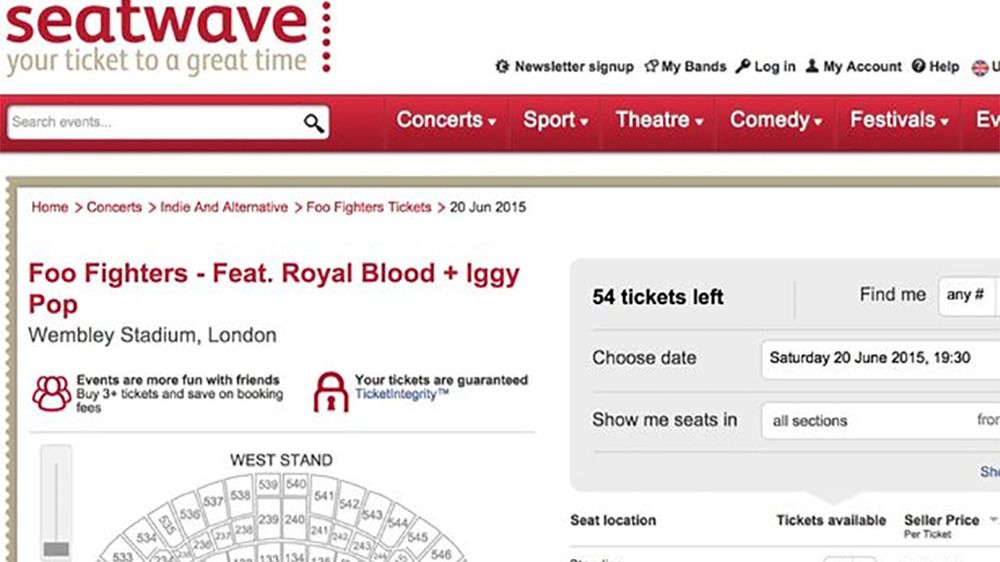Viewport: 1000px width, 562px height.
Task: Open the Choose date dropdown
Action: pyautogui.click(x=880, y=359)
